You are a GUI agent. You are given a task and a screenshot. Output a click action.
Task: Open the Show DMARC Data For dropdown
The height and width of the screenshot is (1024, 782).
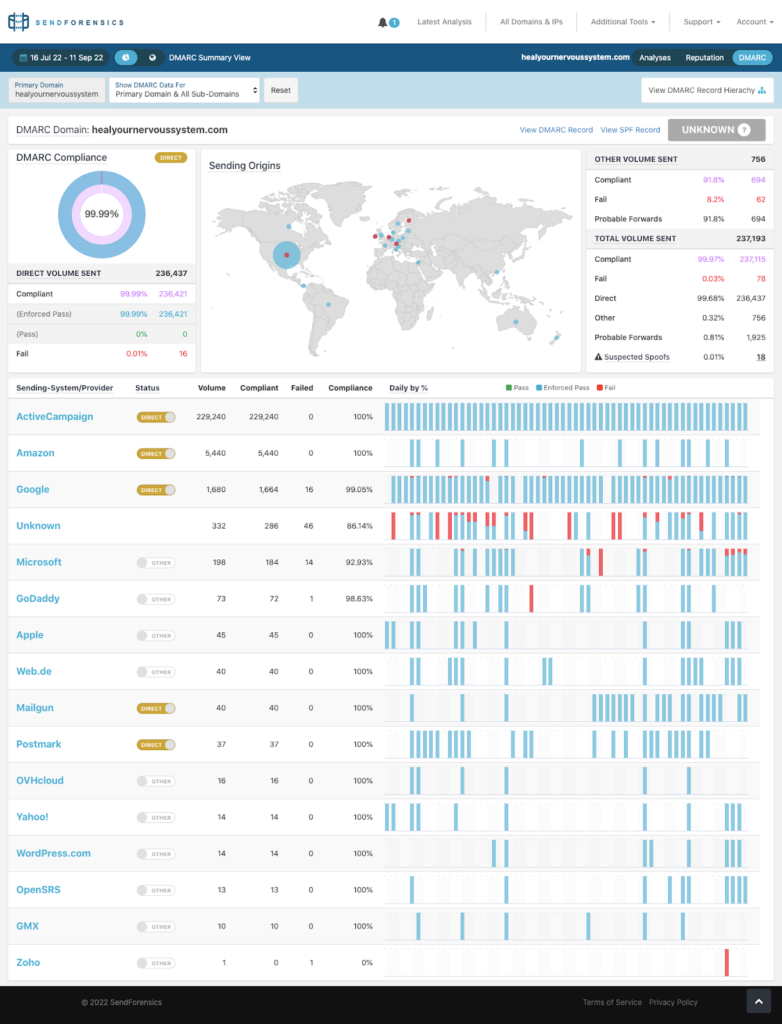point(184,90)
